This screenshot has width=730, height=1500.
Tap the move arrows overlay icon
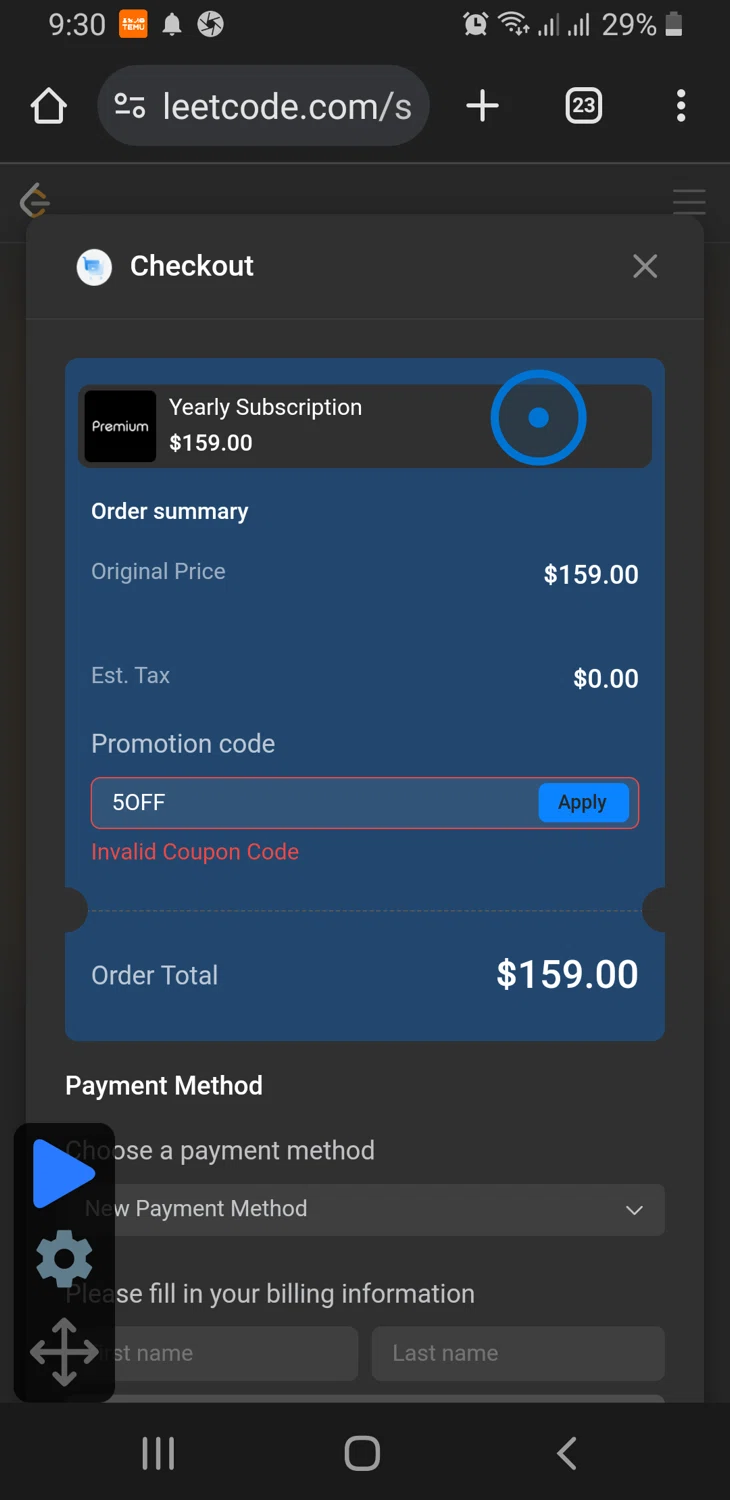click(64, 1352)
